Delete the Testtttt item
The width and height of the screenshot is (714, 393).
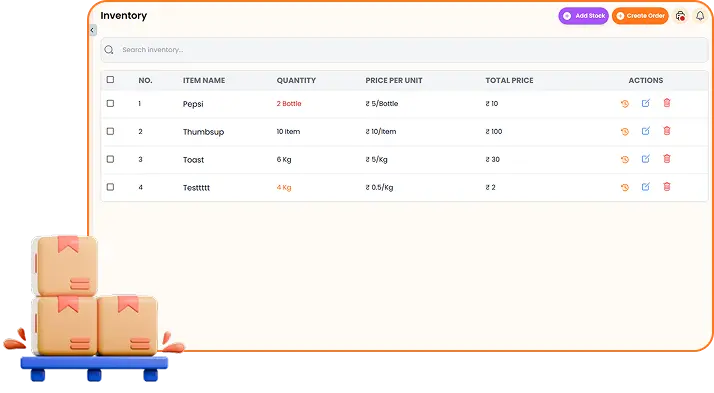pos(667,186)
